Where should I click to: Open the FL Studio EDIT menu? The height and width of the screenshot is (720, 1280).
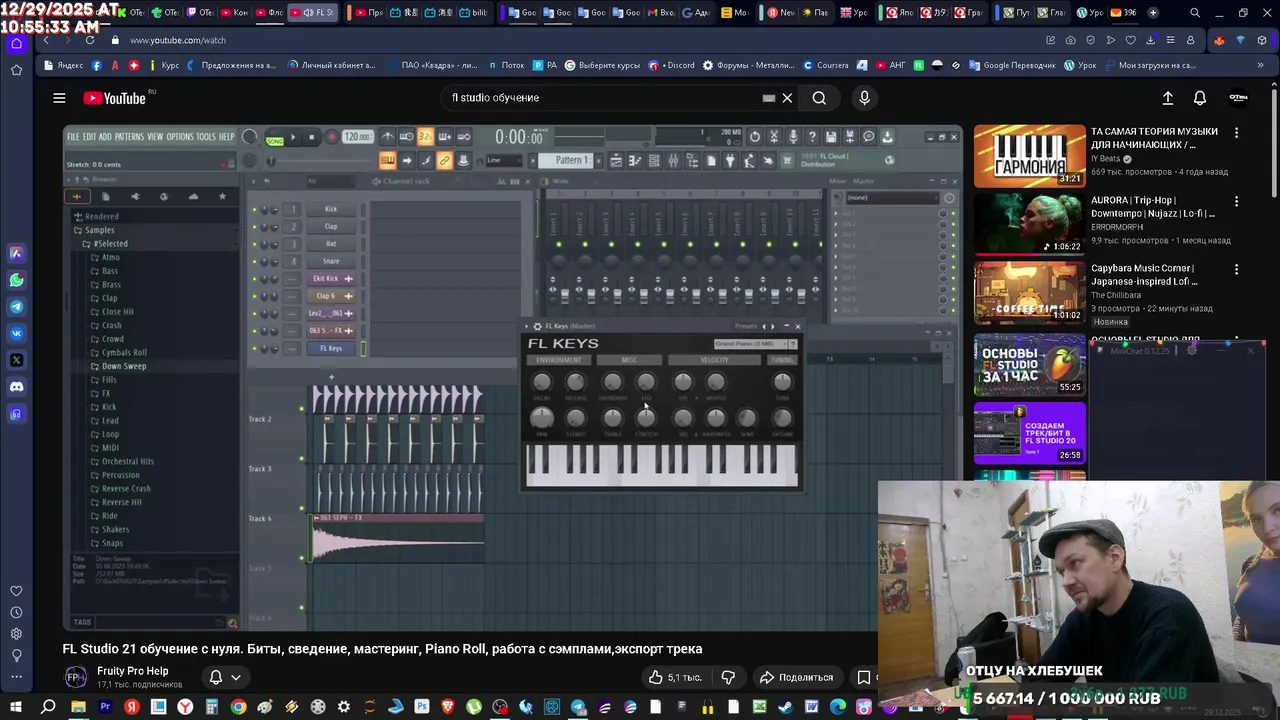pos(90,137)
